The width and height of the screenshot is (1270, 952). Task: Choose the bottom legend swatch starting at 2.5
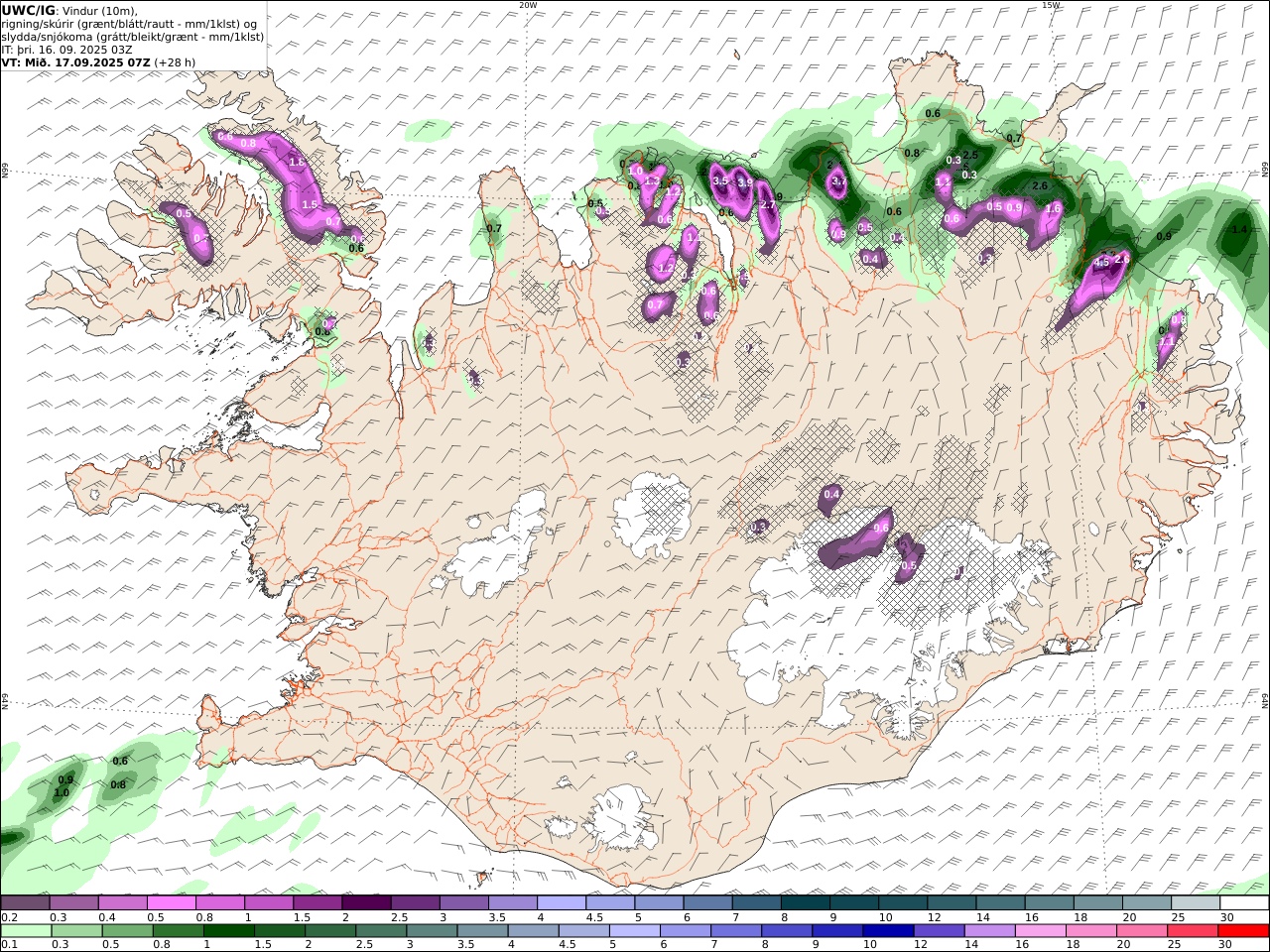pos(381,931)
